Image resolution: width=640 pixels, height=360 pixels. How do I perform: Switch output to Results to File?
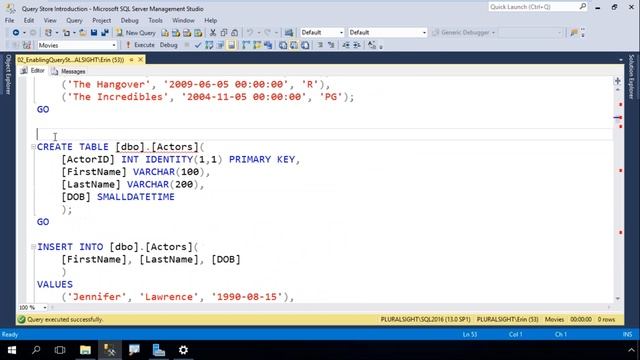click(305, 45)
